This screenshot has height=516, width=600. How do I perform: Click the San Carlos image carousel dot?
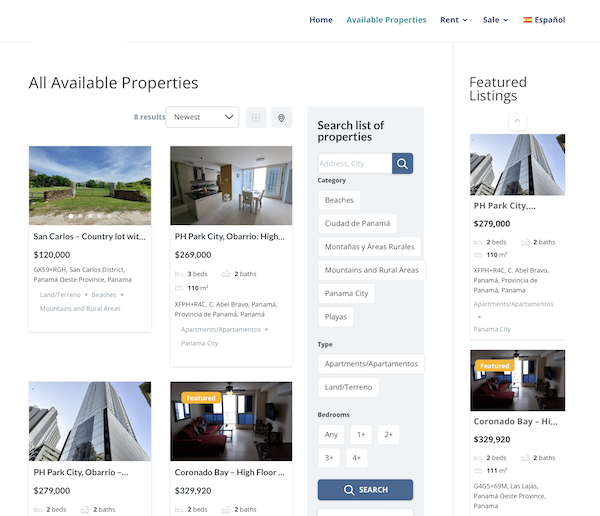click(70, 216)
